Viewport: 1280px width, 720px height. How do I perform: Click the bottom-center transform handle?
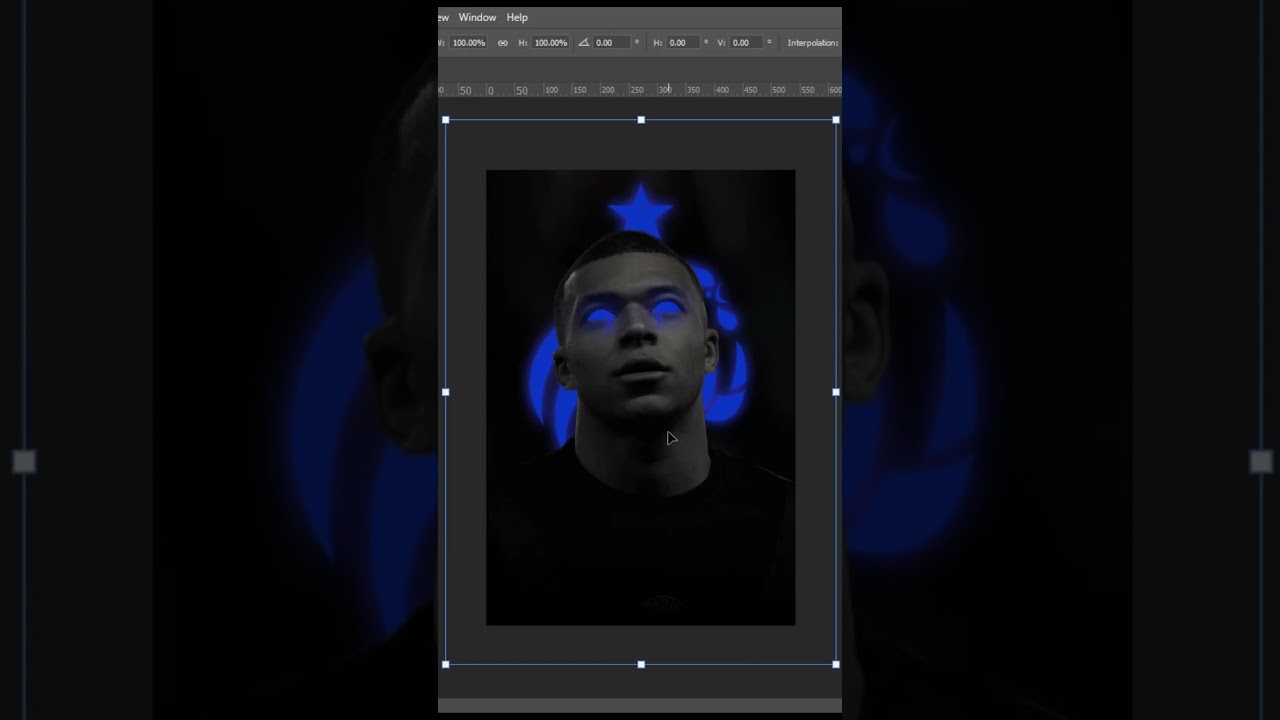pyautogui.click(x=641, y=664)
